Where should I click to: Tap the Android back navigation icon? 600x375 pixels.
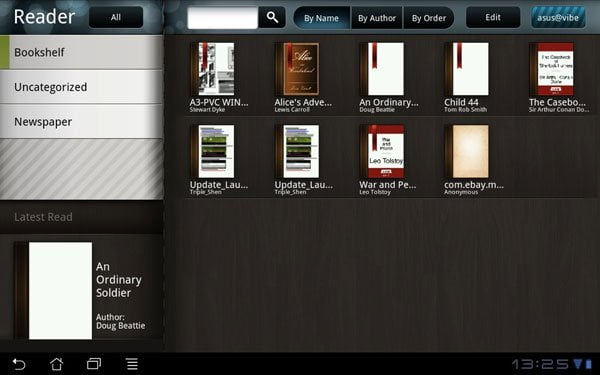click(x=18, y=364)
